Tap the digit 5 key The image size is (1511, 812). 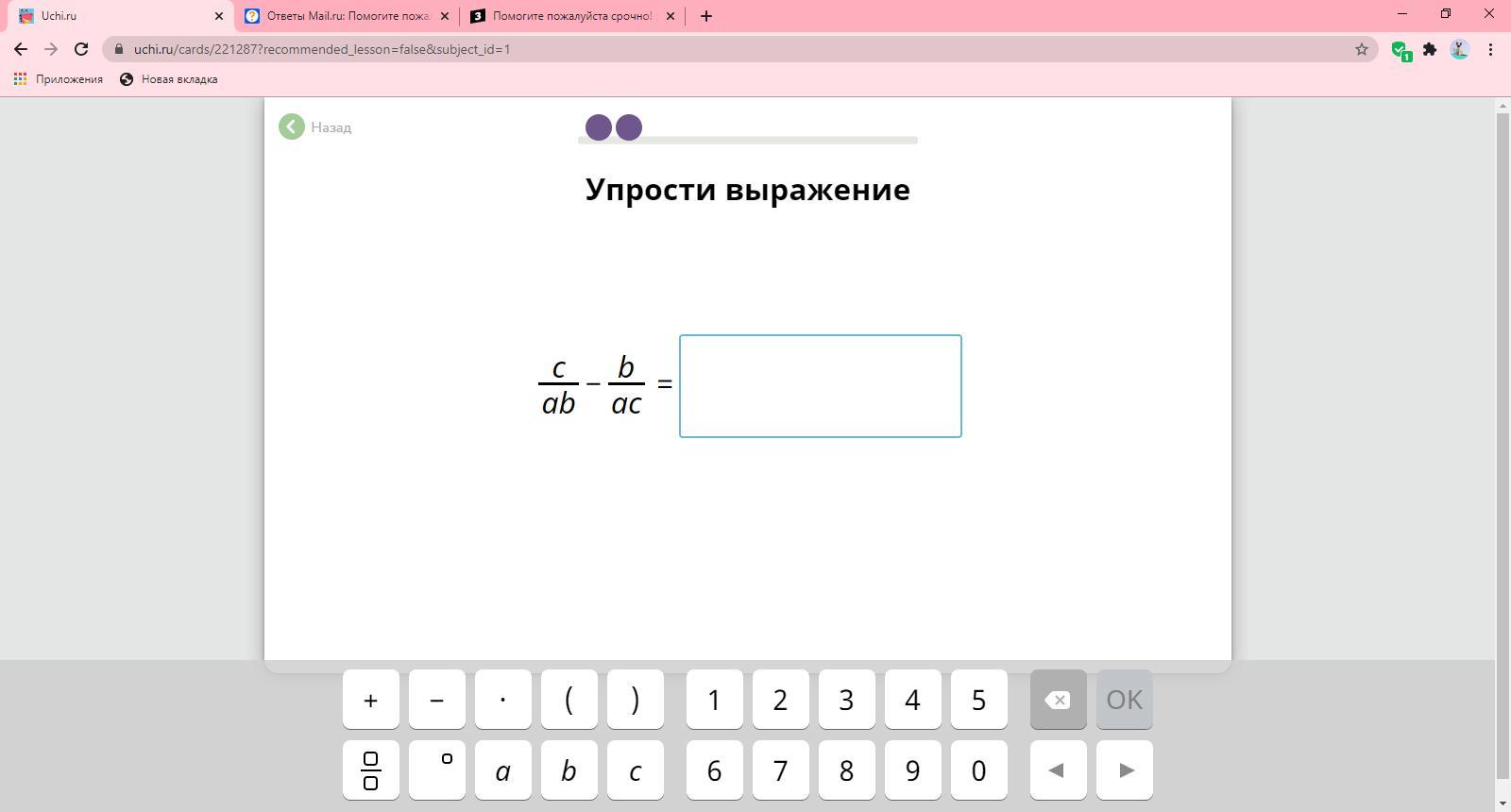click(x=979, y=700)
